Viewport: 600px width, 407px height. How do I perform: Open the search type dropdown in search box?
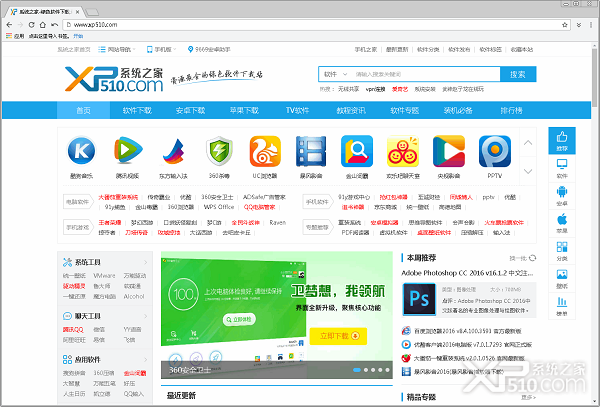[x=336, y=74]
